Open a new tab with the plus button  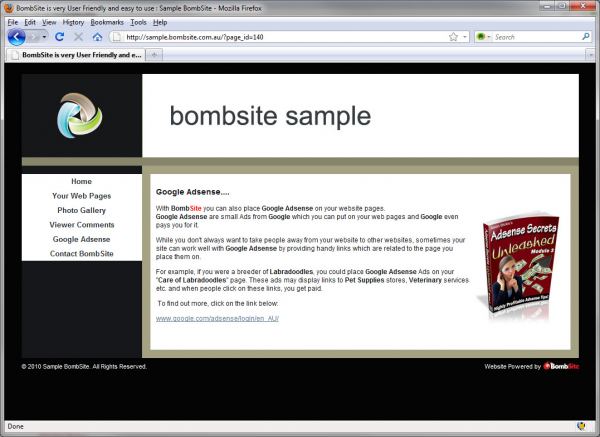154,55
